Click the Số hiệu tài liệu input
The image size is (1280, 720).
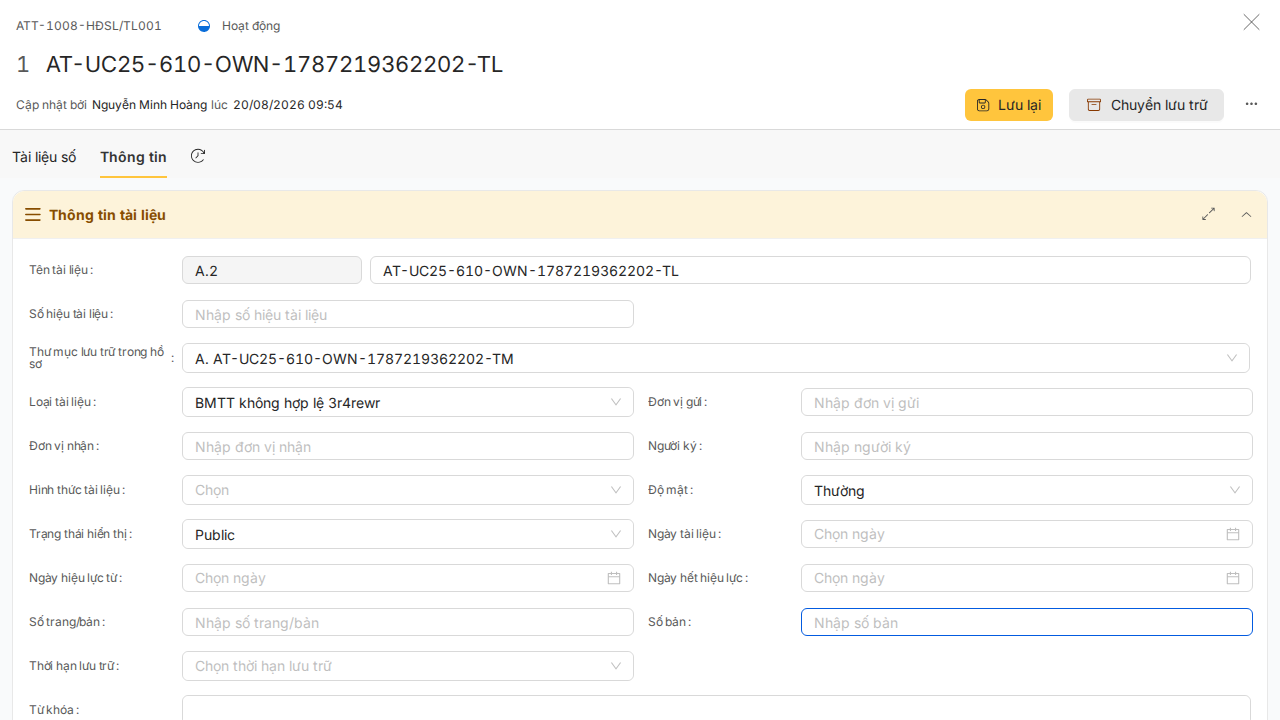click(x=408, y=314)
